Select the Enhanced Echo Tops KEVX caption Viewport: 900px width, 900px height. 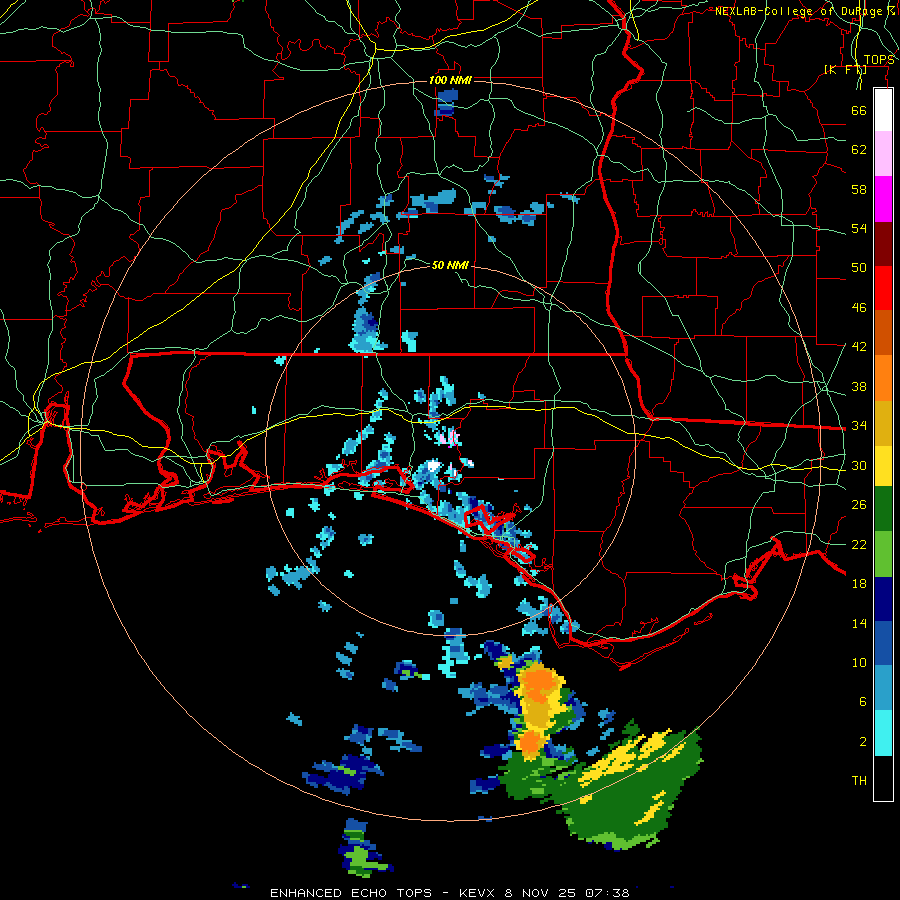coord(450,893)
